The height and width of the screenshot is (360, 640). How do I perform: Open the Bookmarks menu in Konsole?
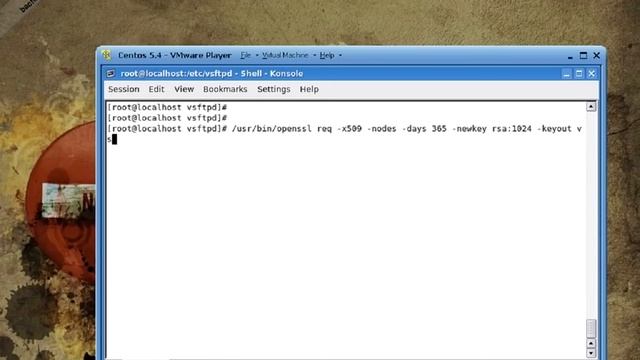(225, 89)
